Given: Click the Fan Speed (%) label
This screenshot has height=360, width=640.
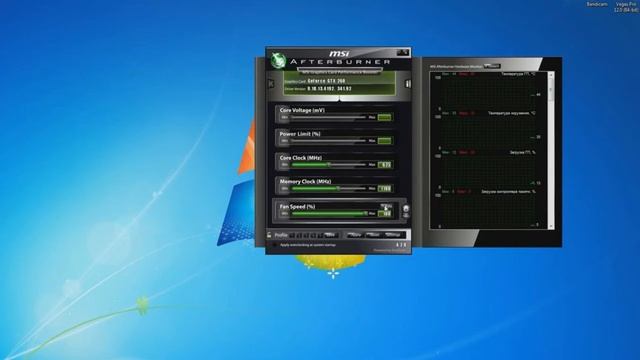Looking at the screenshot, I should (297, 207).
